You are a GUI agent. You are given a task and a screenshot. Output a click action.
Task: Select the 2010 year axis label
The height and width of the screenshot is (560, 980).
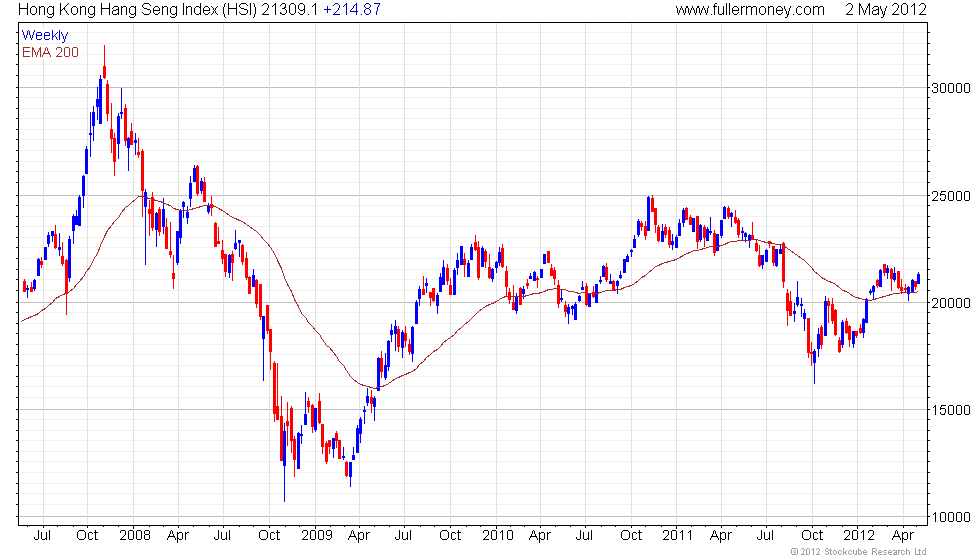[x=498, y=536]
